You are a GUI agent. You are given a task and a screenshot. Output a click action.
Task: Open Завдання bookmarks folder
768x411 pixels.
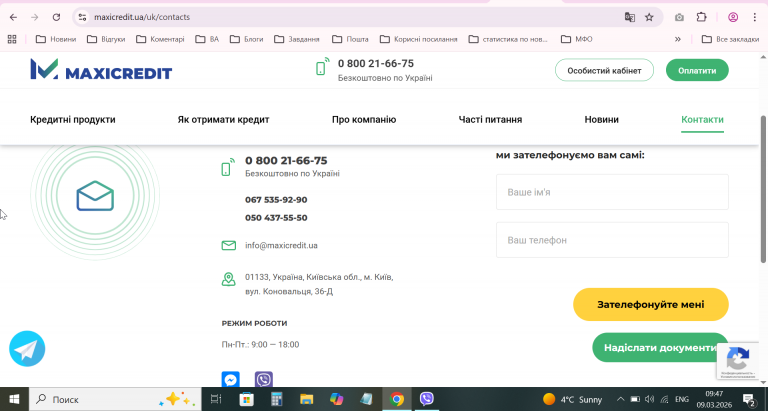pos(297,39)
